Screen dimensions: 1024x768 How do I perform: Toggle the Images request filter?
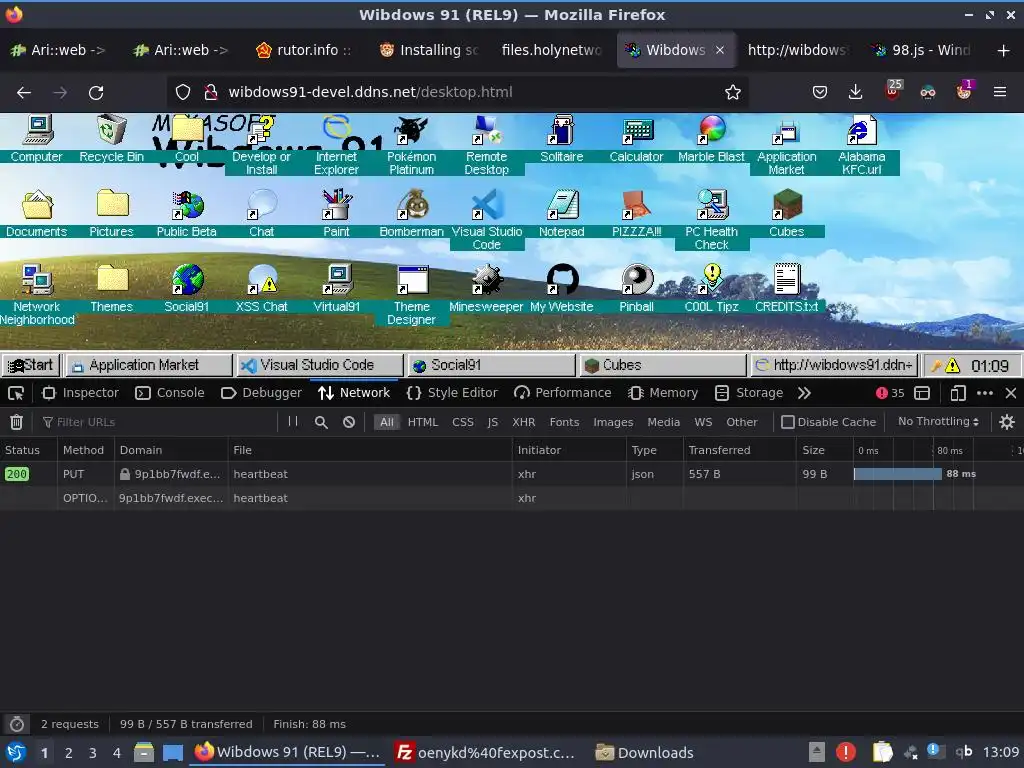[613, 423]
